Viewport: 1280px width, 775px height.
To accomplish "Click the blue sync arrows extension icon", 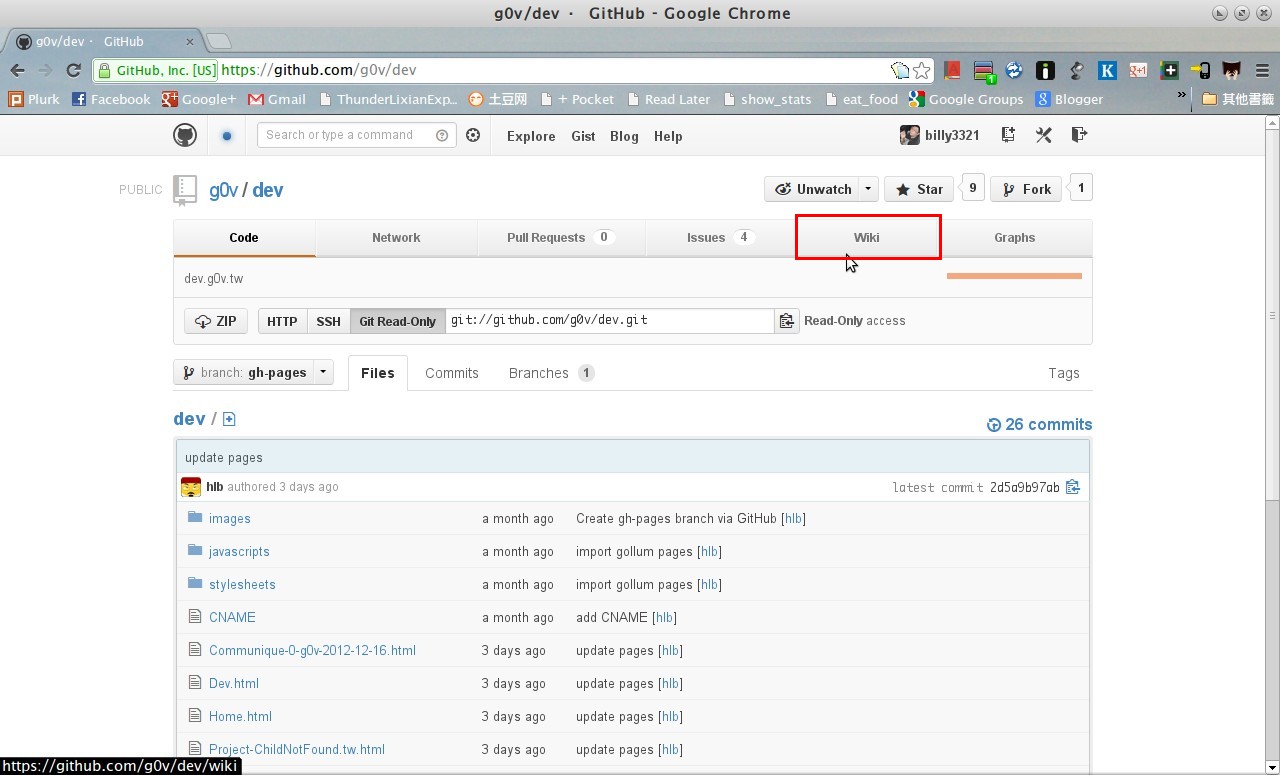I will point(1014,70).
